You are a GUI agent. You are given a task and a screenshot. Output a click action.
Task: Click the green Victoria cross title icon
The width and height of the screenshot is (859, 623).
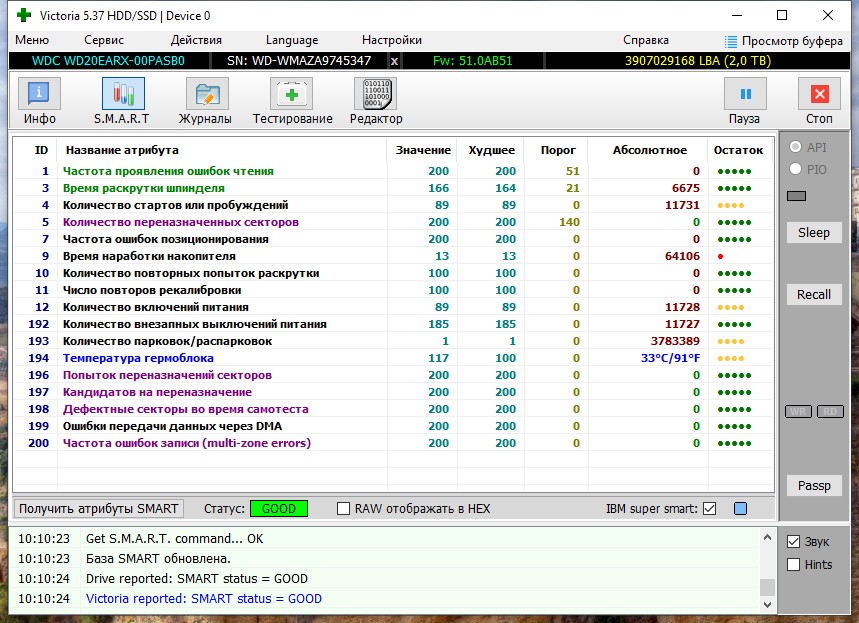click(x=24, y=15)
